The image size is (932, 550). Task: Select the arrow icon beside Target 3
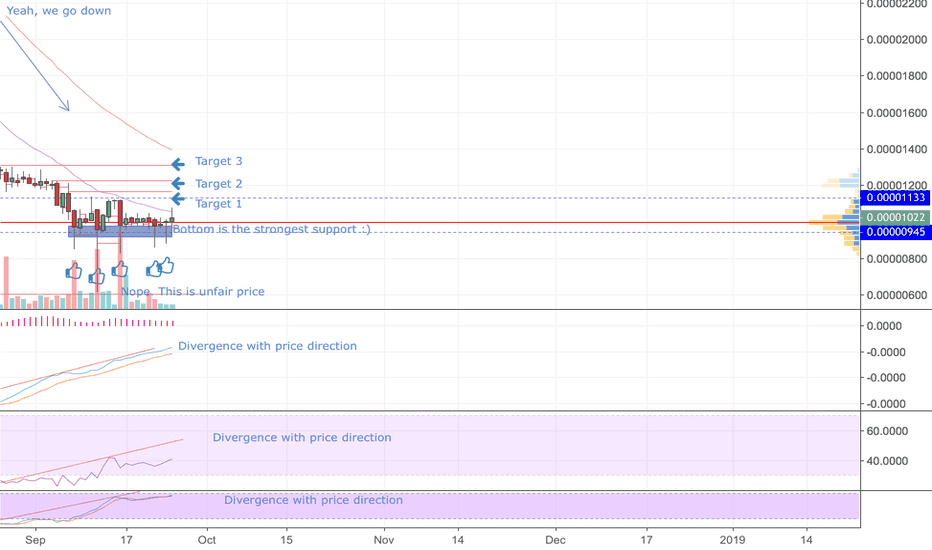click(178, 164)
